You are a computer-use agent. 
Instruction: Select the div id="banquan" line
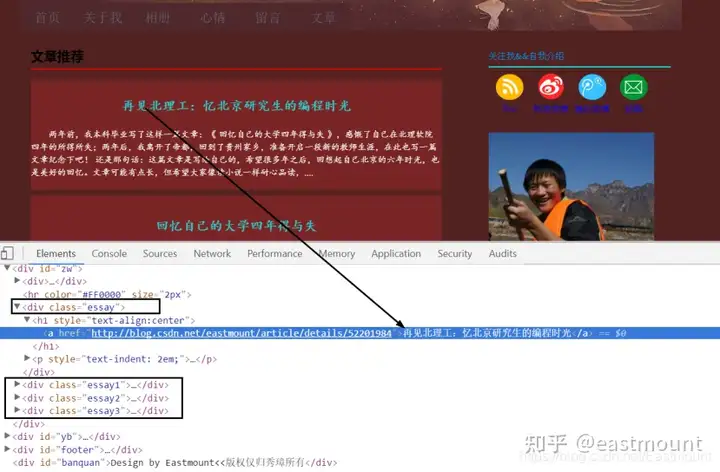tap(175, 462)
